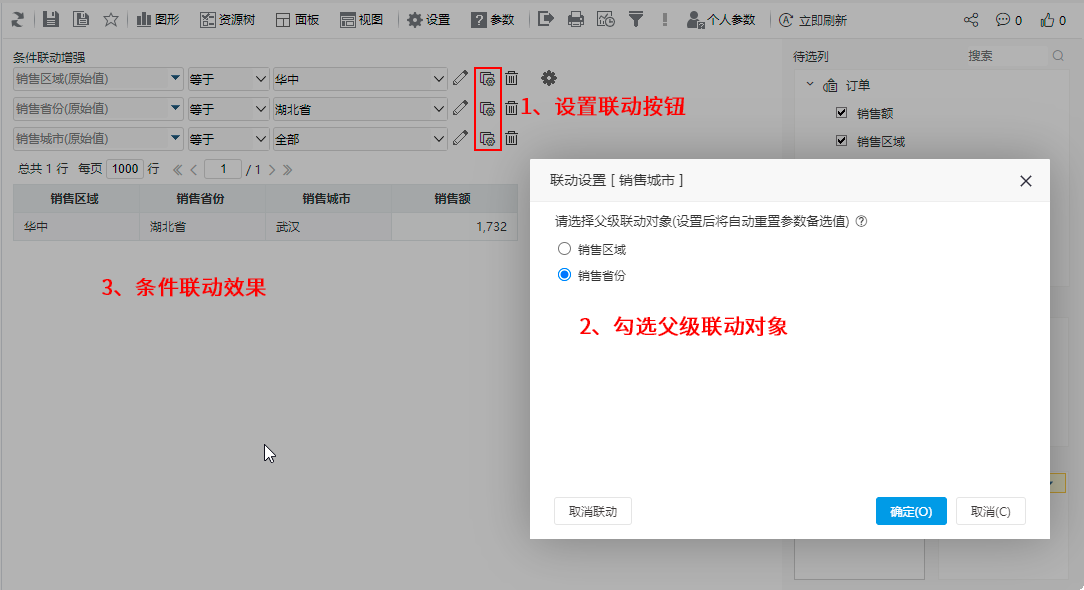This screenshot has width=1084, height=590.
Task: Delete the 销售区域 condition with trash icon
Action: click(x=512, y=78)
